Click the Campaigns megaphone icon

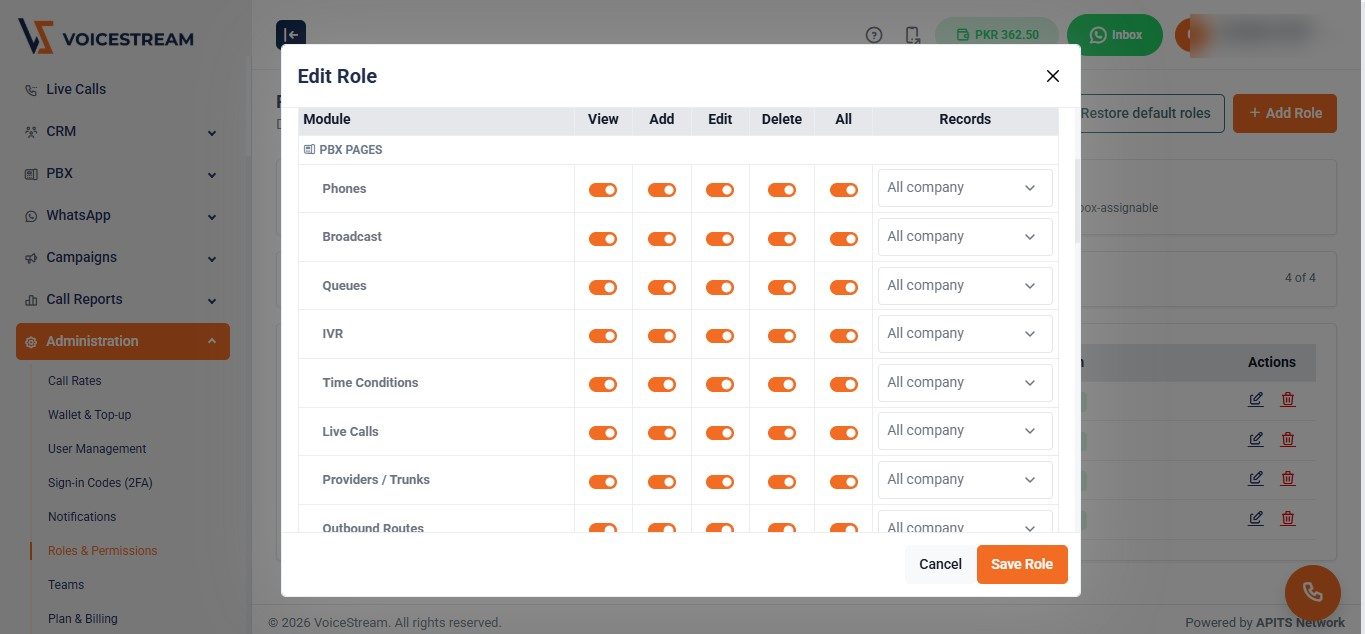point(31,258)
